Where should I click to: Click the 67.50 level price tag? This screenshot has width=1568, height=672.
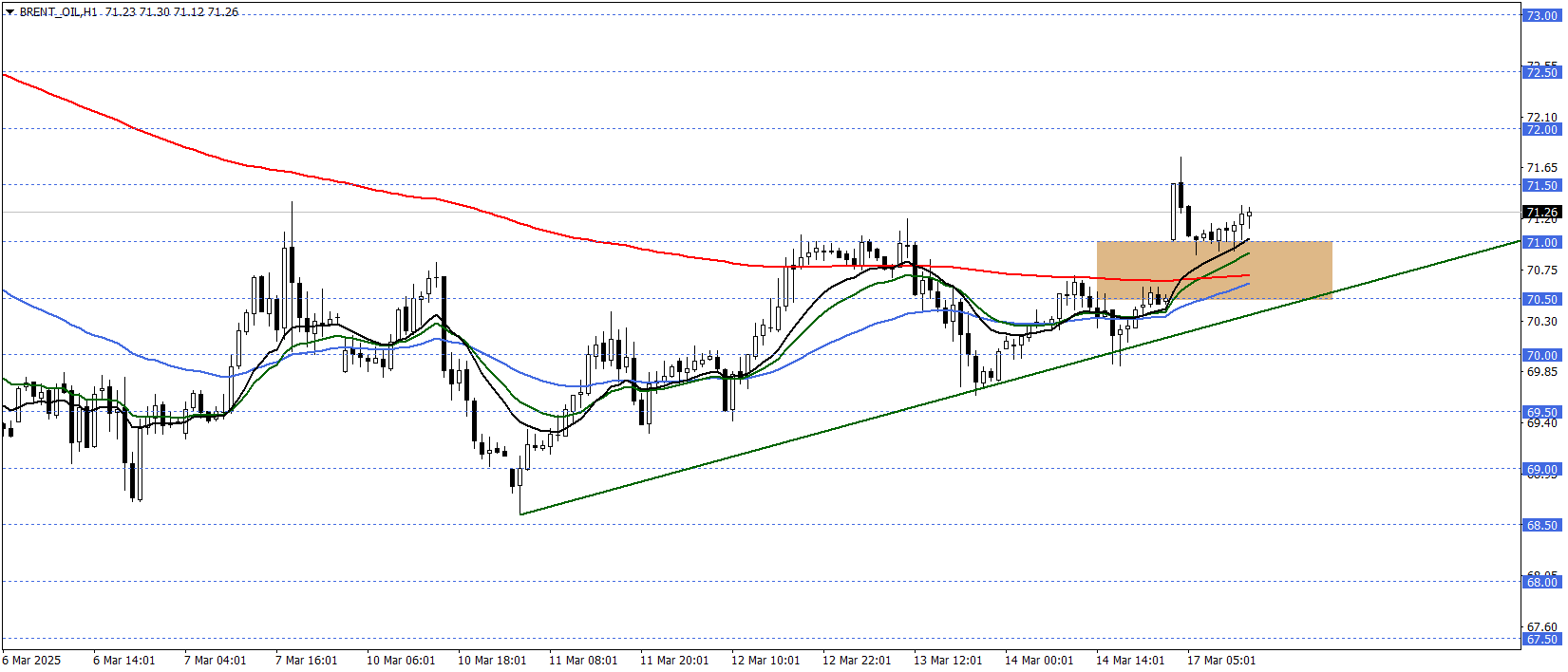pos(1541,639)
